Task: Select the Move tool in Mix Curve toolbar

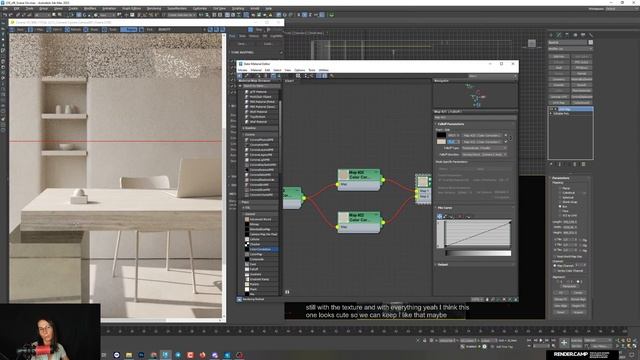Action: coord(440,216)
